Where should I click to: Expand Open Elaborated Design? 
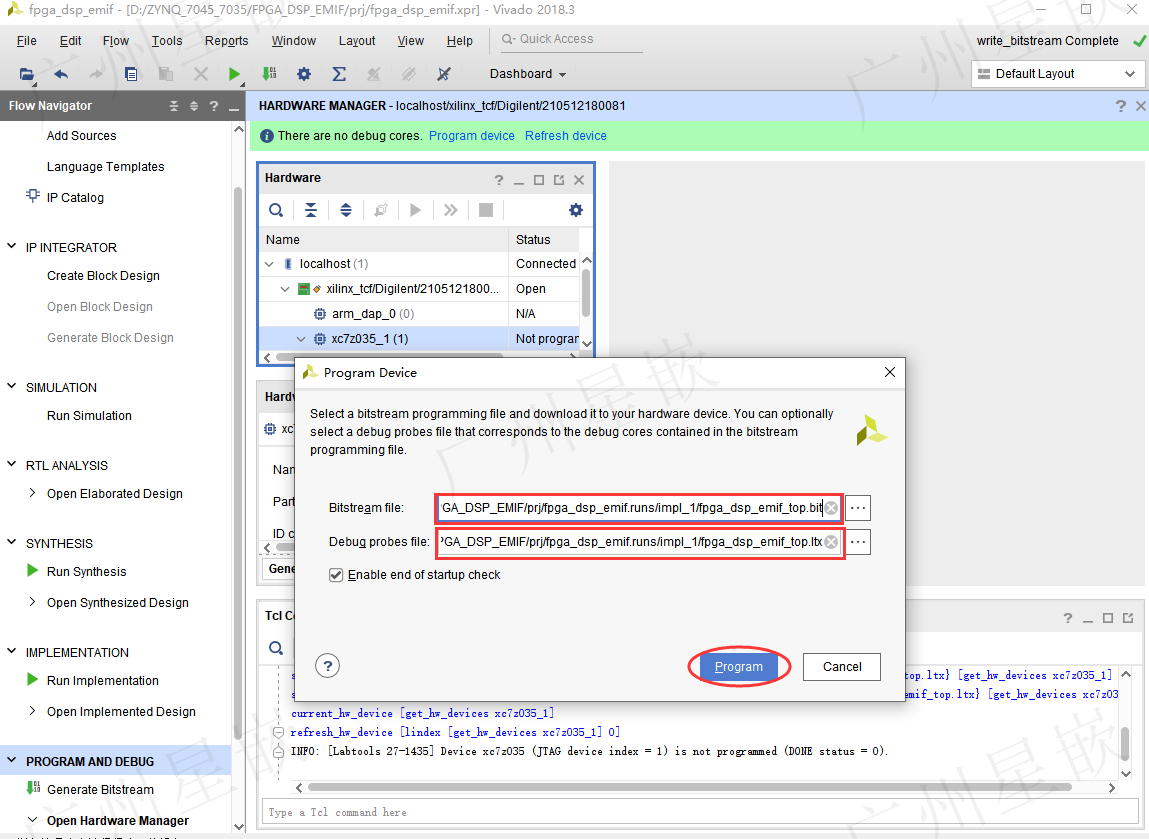(x=32, y=493)
